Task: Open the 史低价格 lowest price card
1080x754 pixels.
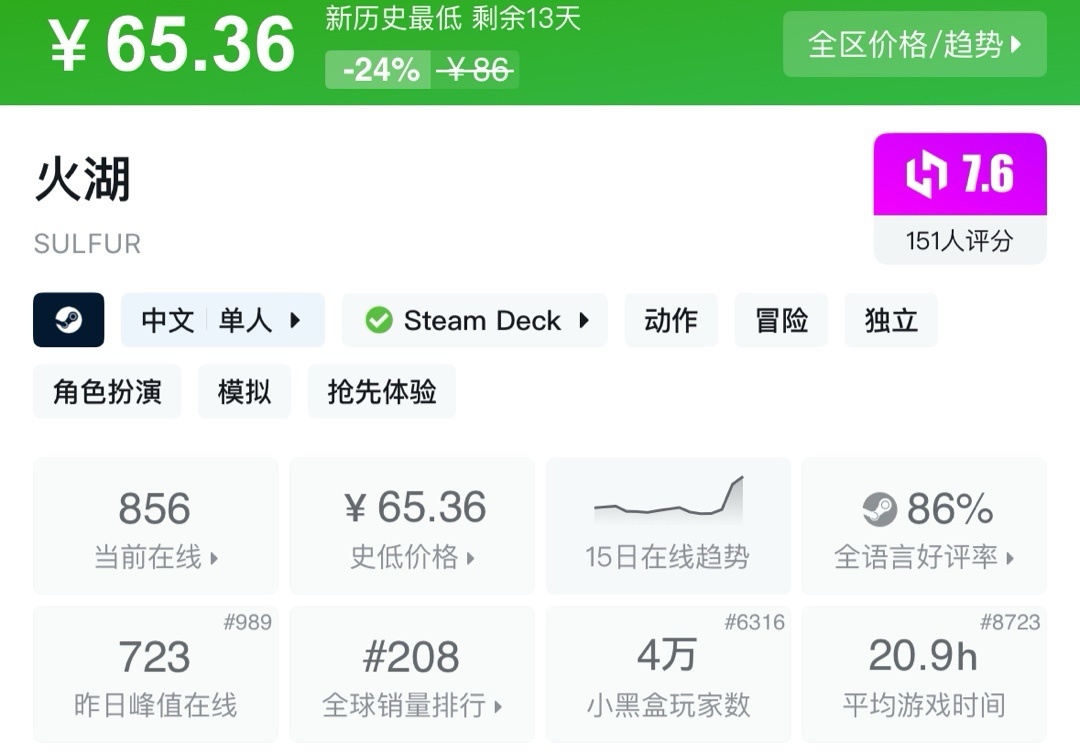Action: (412, 527)
